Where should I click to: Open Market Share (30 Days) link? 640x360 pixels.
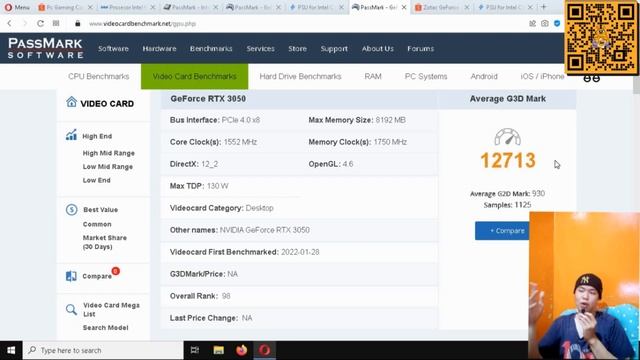pos(104,242)
